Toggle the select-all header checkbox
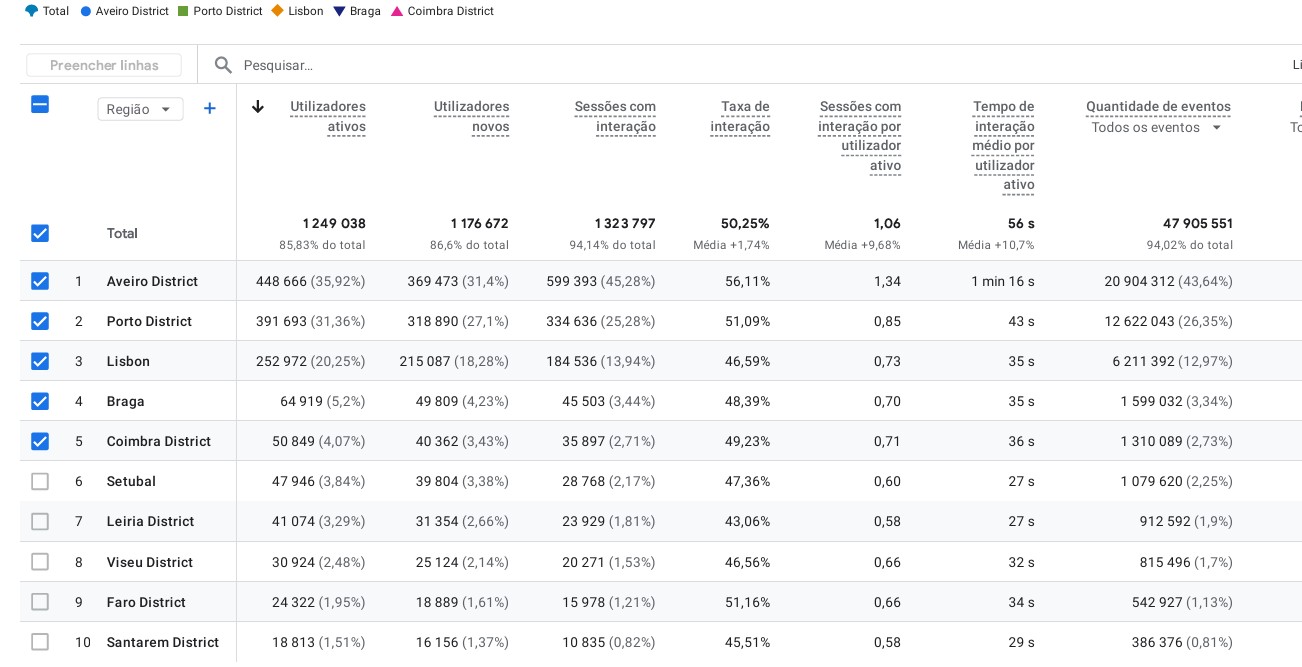Screen dimensions: 1302x667 pos(40,104)
